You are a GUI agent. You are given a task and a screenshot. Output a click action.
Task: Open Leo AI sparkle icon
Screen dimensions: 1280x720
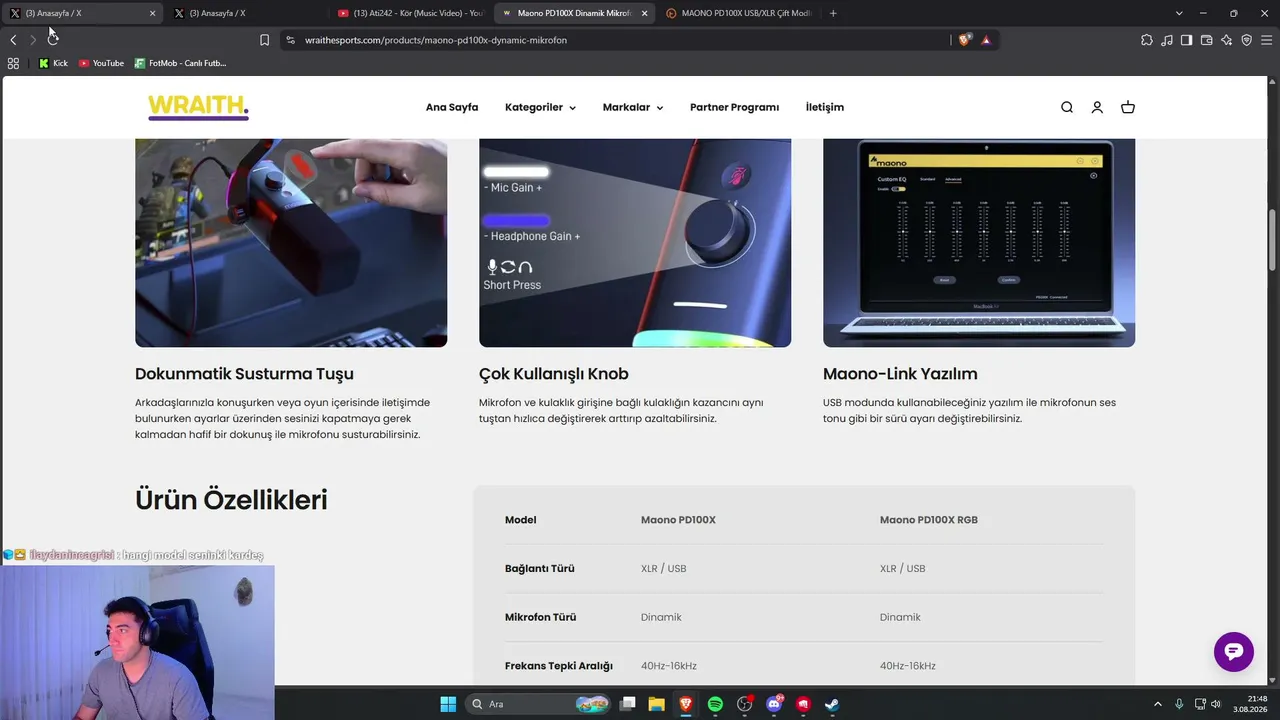[x=1226, y=40]
